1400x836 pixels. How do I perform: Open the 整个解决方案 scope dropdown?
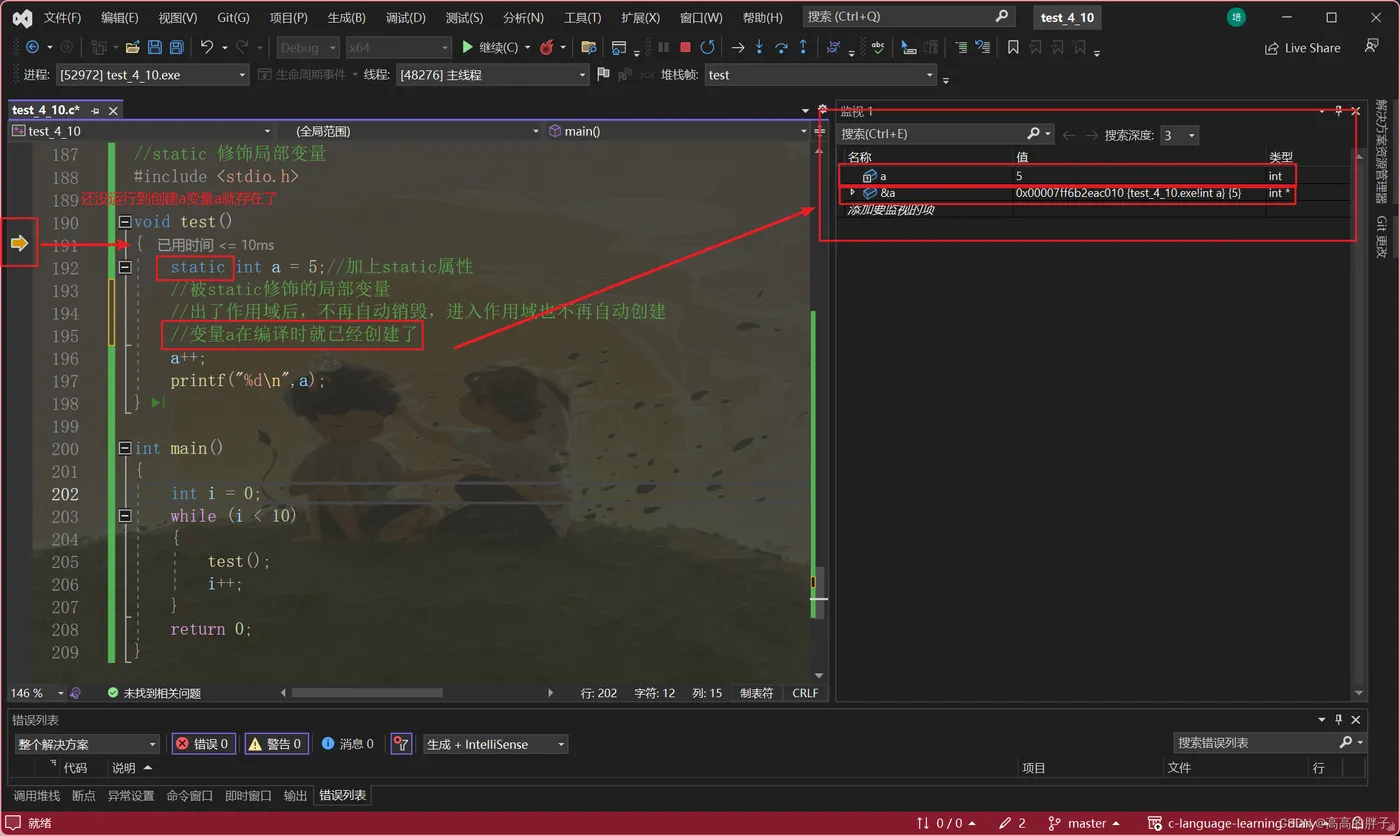(87, 744)
